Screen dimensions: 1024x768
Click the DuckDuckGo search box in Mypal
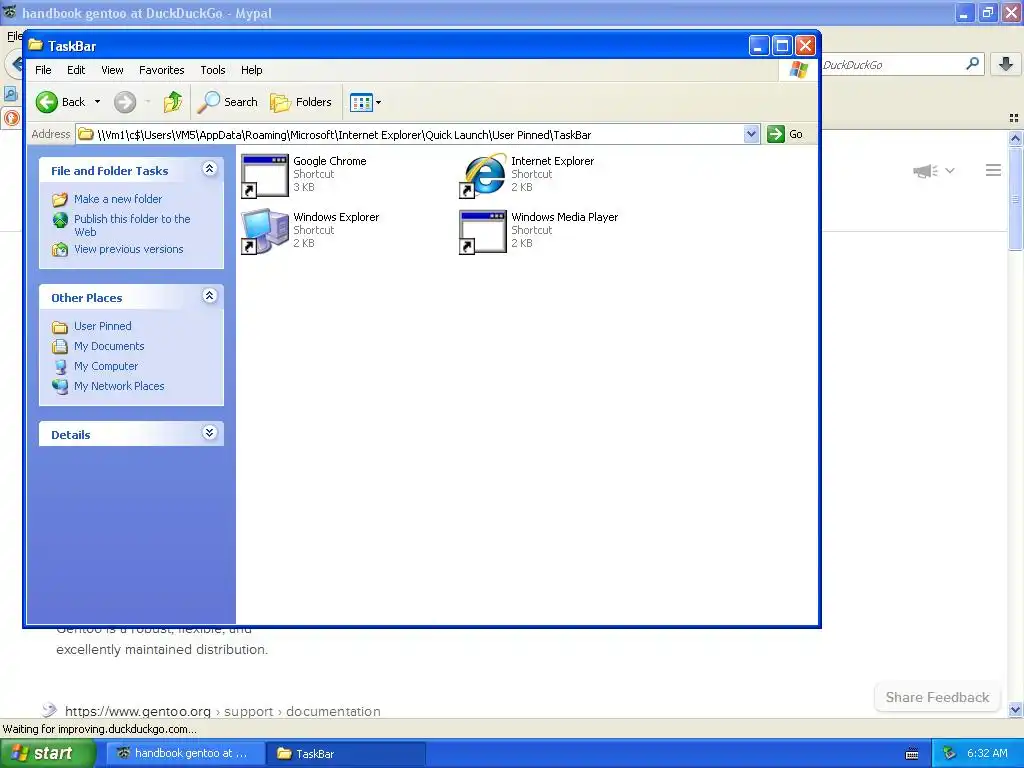pos(891,65)
